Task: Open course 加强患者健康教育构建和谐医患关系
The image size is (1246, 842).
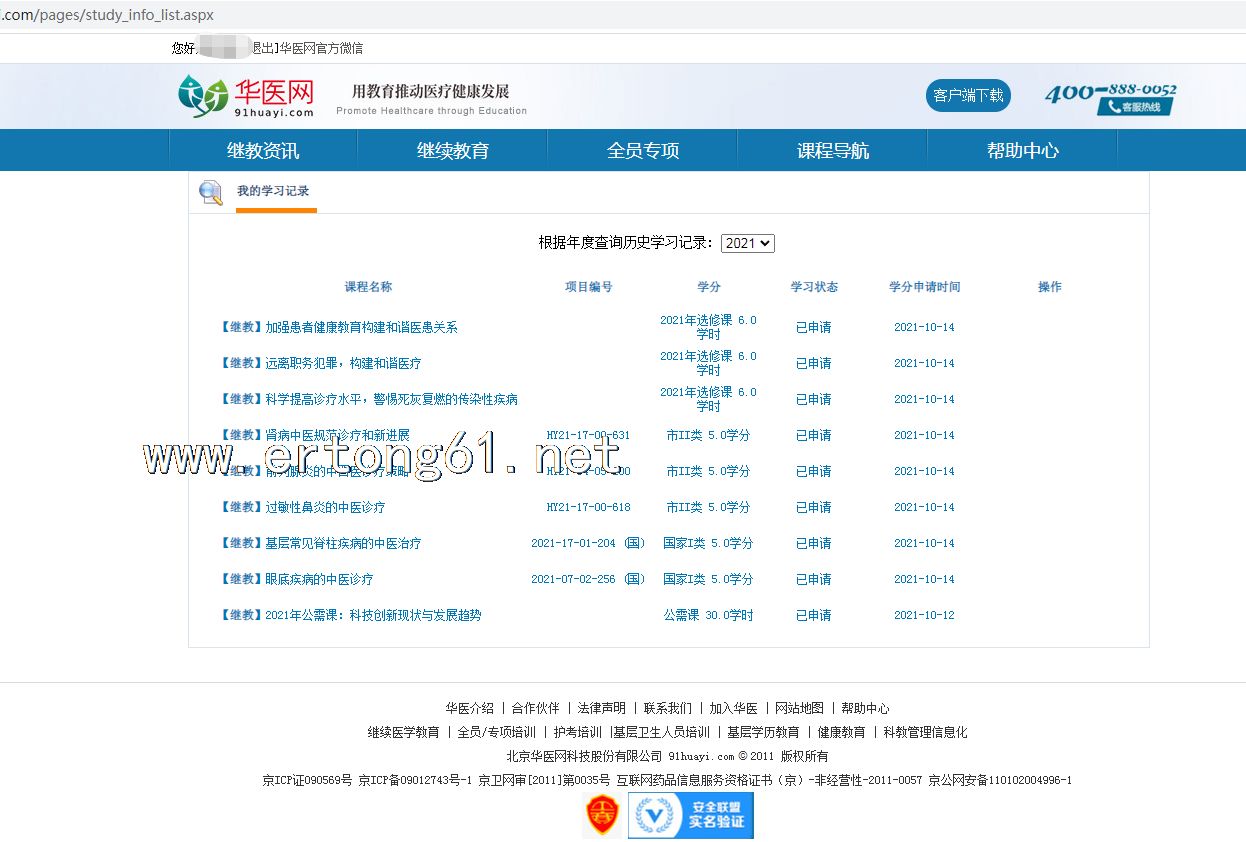Action: click(360, 327)
